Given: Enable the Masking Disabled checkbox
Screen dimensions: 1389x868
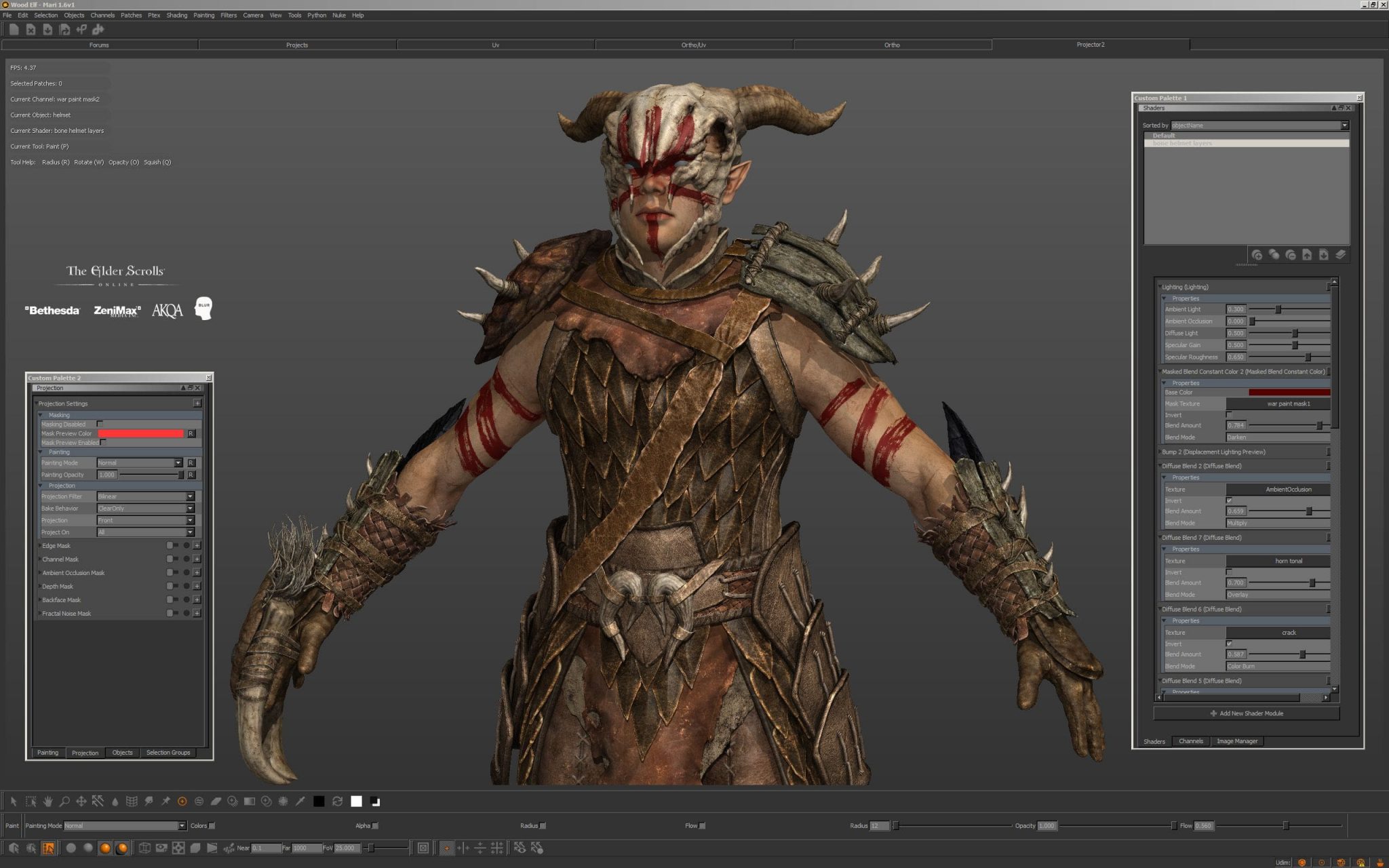Looking at the screenshot, I should tap(100, 424).
